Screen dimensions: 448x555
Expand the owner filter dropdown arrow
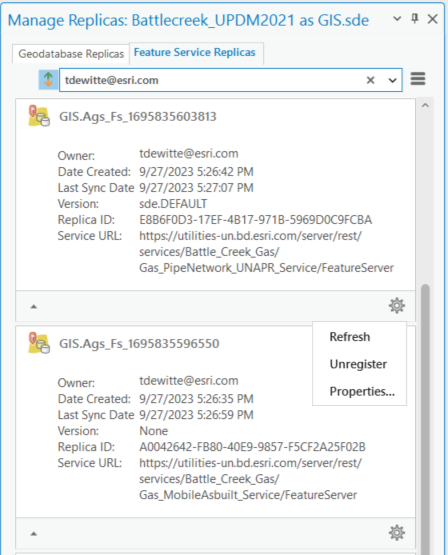click(x=392, y=81)
